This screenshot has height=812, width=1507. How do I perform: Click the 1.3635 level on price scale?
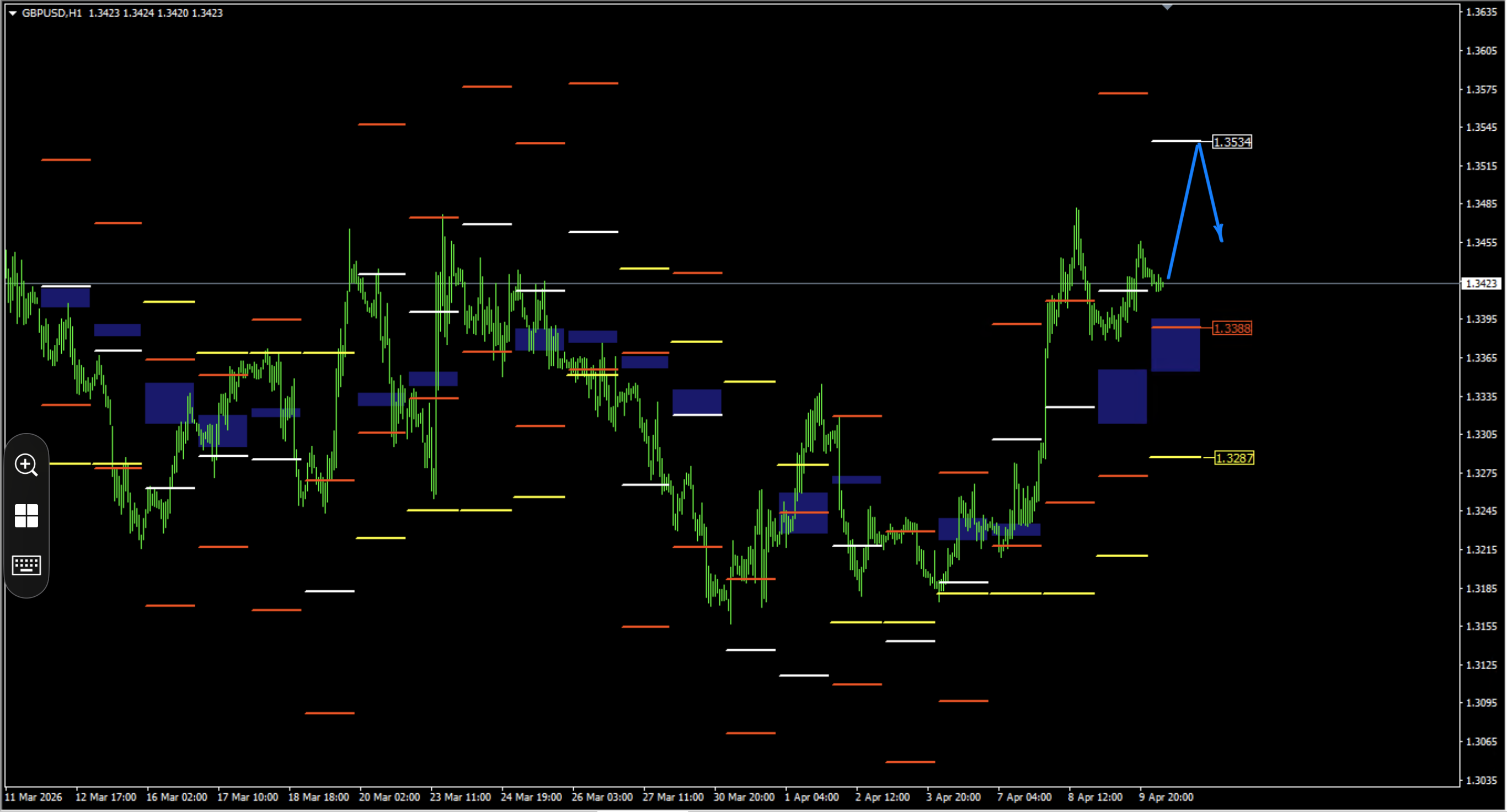tap(1482, 12)
